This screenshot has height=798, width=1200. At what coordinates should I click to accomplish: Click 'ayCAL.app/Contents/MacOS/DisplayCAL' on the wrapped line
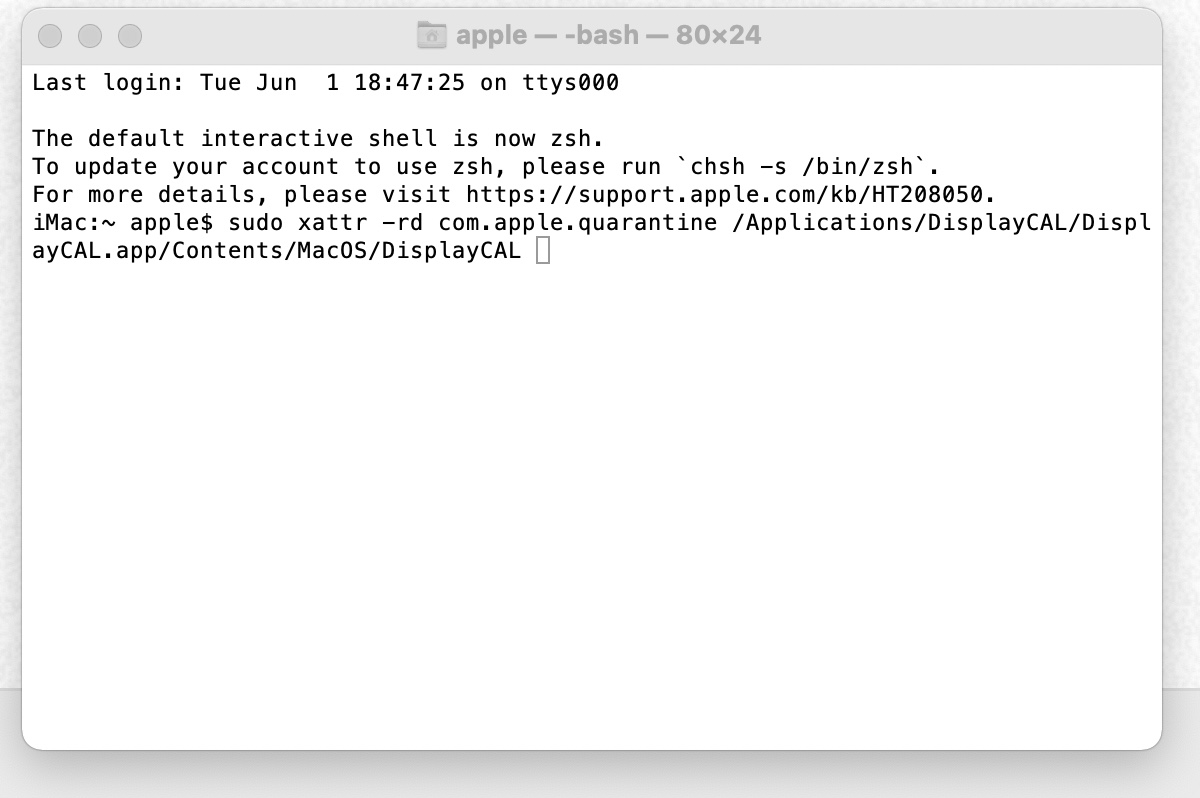coord(277,250)
